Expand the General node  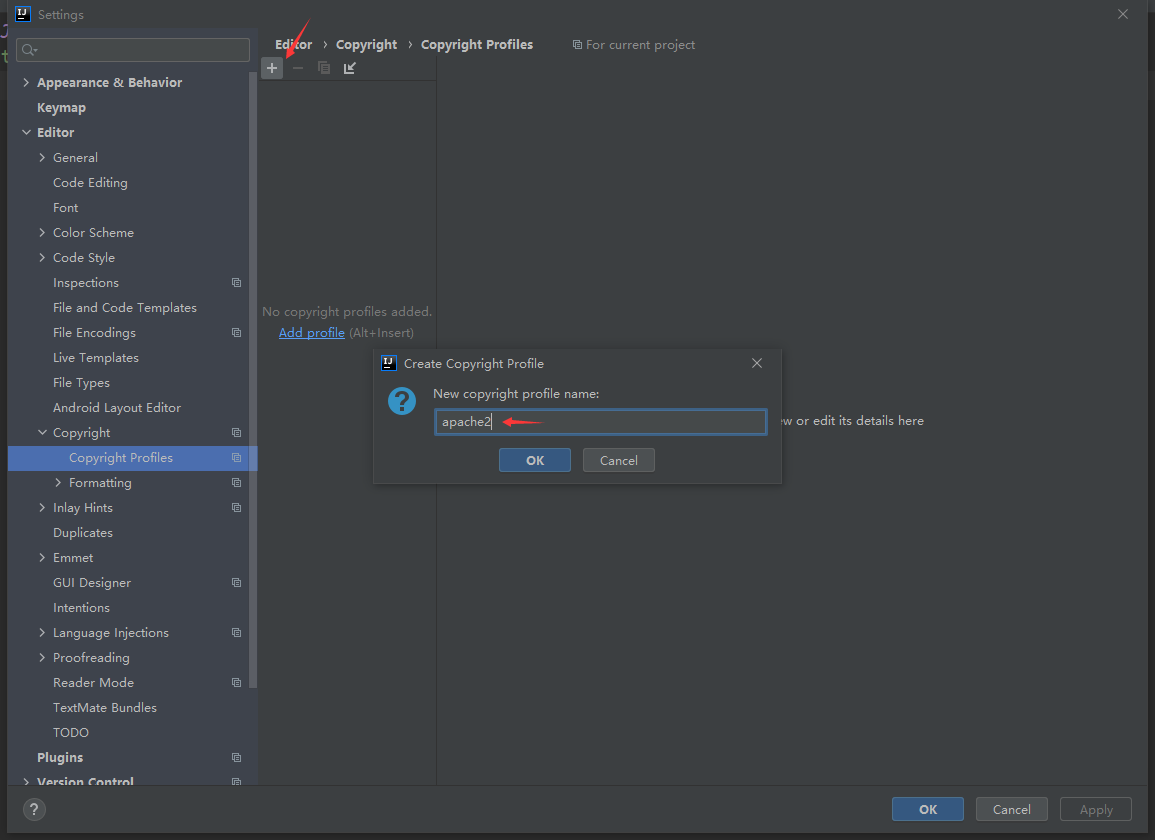(x=42, y=158)
